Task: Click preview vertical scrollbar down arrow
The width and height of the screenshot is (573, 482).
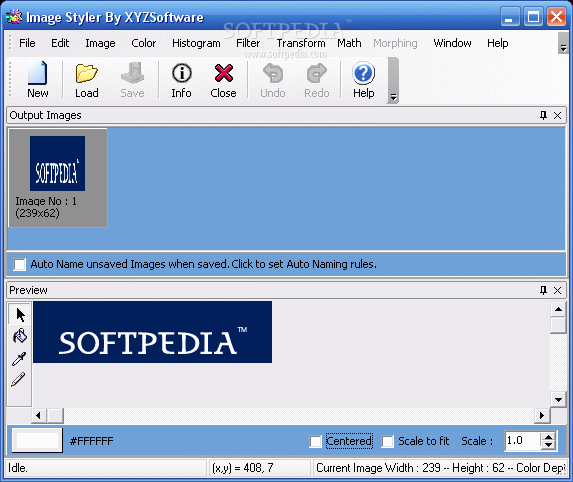Action: coord(558,399)
